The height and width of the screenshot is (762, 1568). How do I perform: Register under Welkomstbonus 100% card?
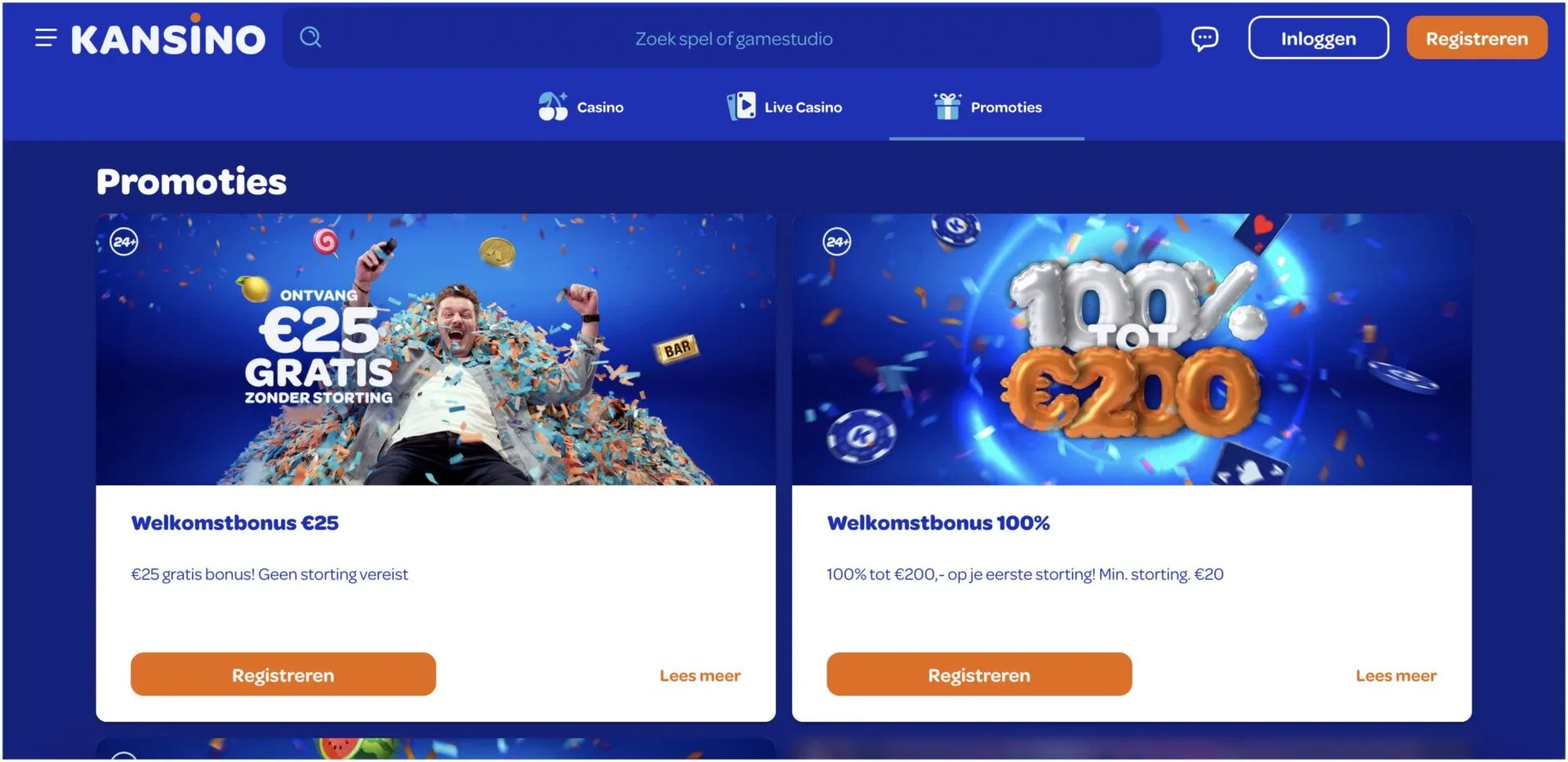pos(979,675)
